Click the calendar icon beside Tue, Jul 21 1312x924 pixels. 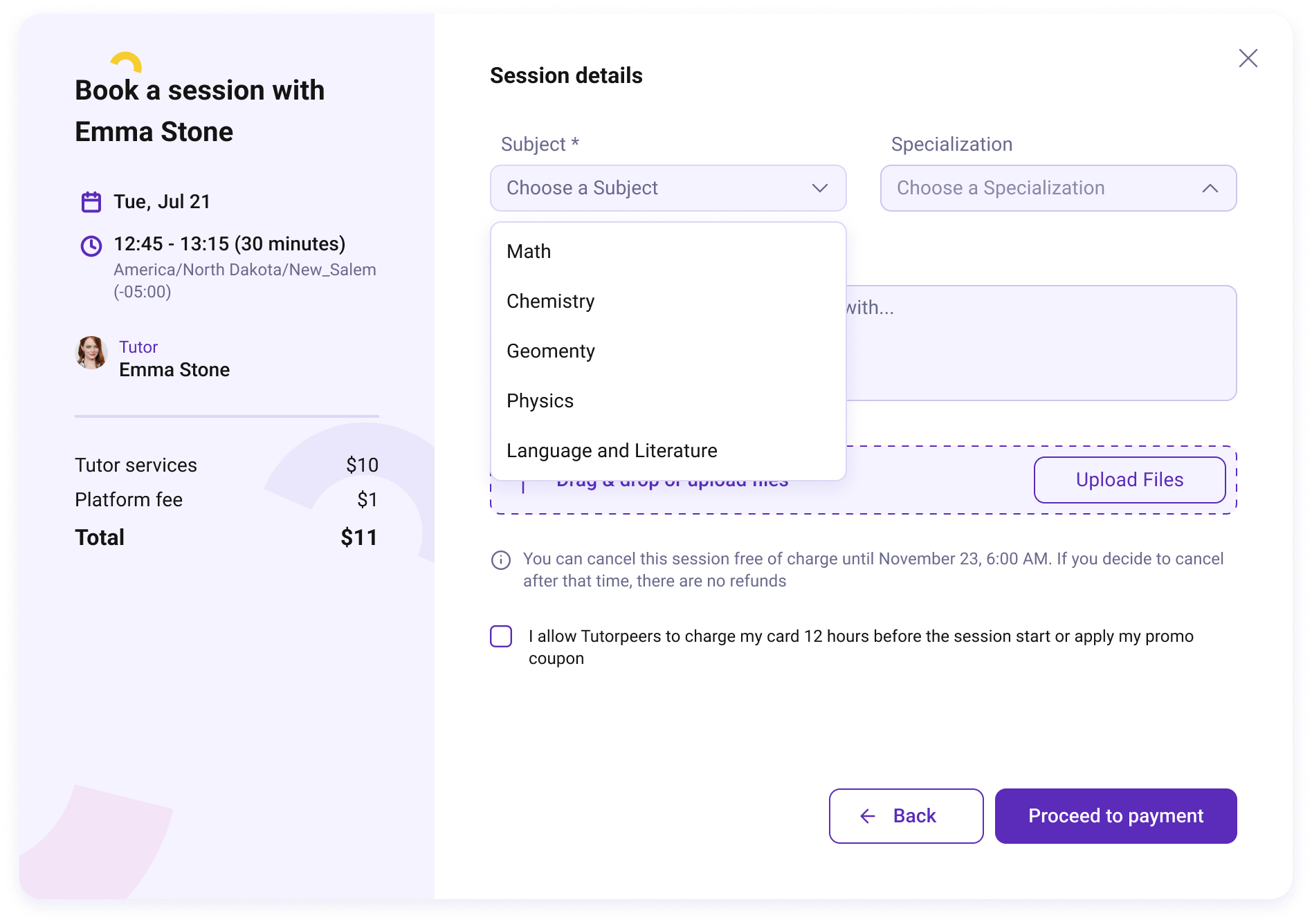pyautogui.click(x=91, y=202)
